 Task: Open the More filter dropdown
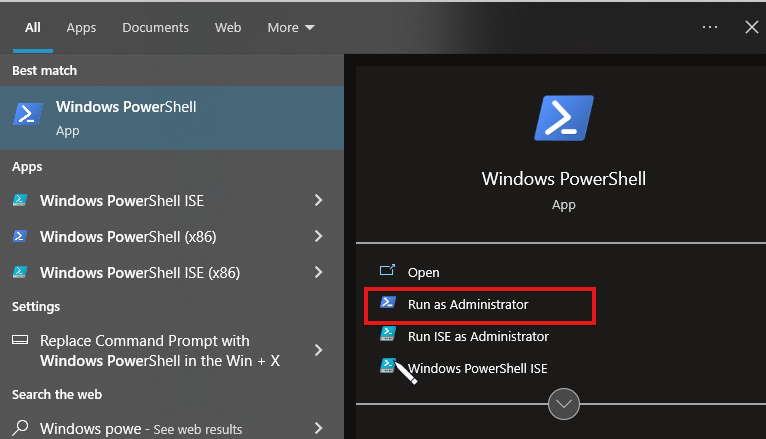pyautogui.click(x=291, y=28)
